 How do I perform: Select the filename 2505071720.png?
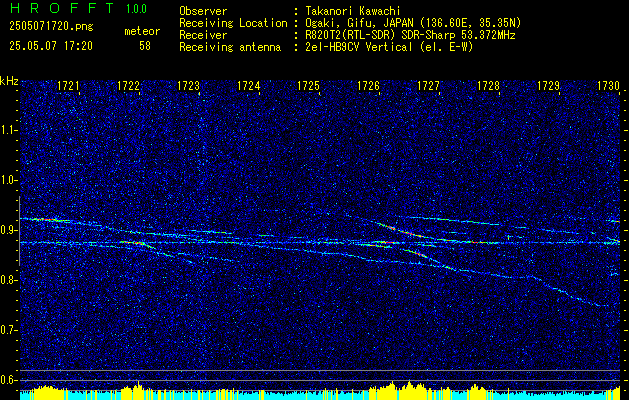tap(51, 27)
